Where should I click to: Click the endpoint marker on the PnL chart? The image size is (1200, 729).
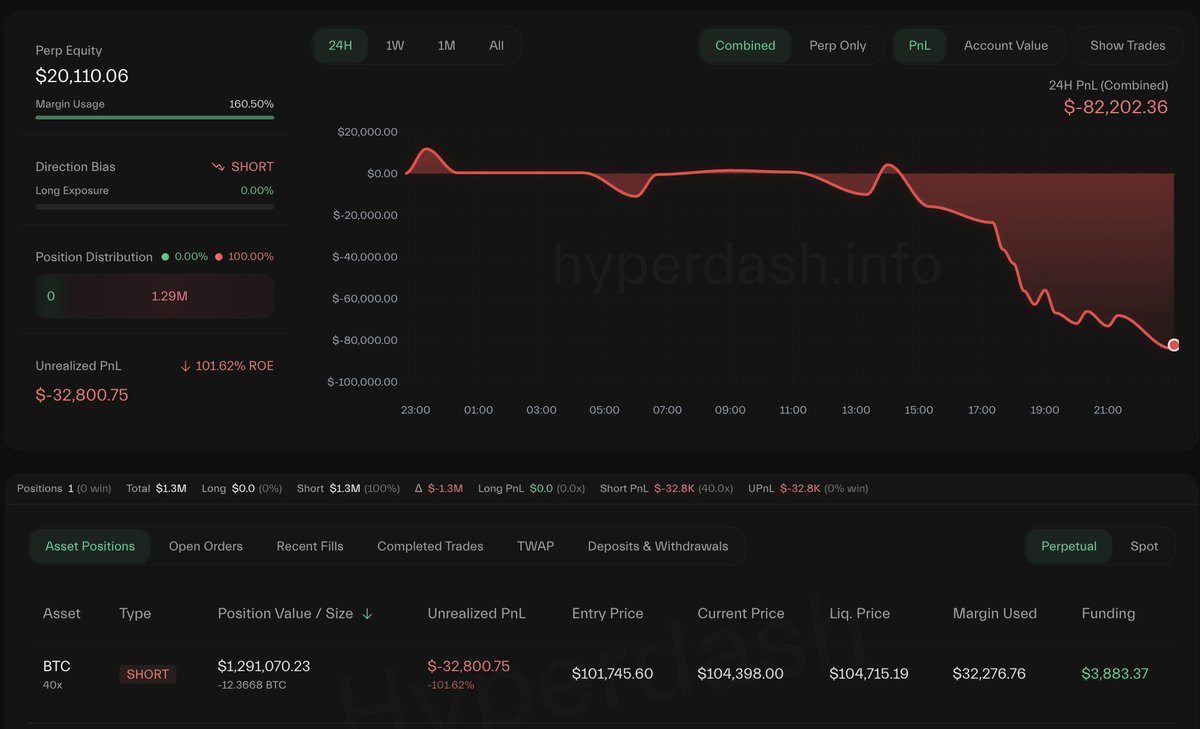tap(1173, 345)
